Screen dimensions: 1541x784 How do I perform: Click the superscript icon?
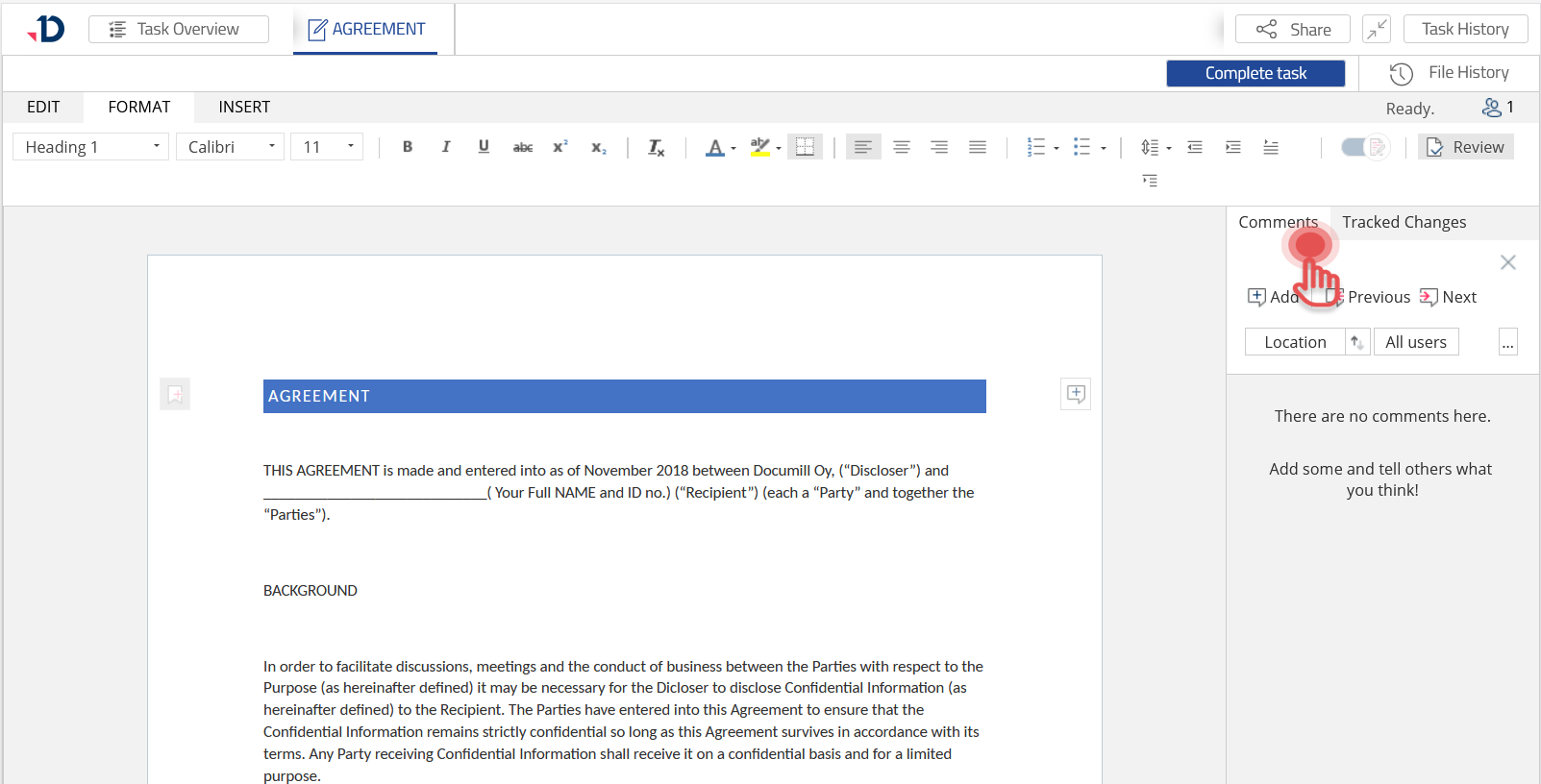click(559, 147)
